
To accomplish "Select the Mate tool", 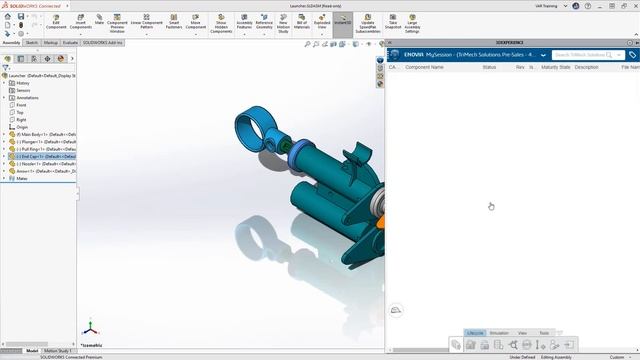I will click(99, 20).
